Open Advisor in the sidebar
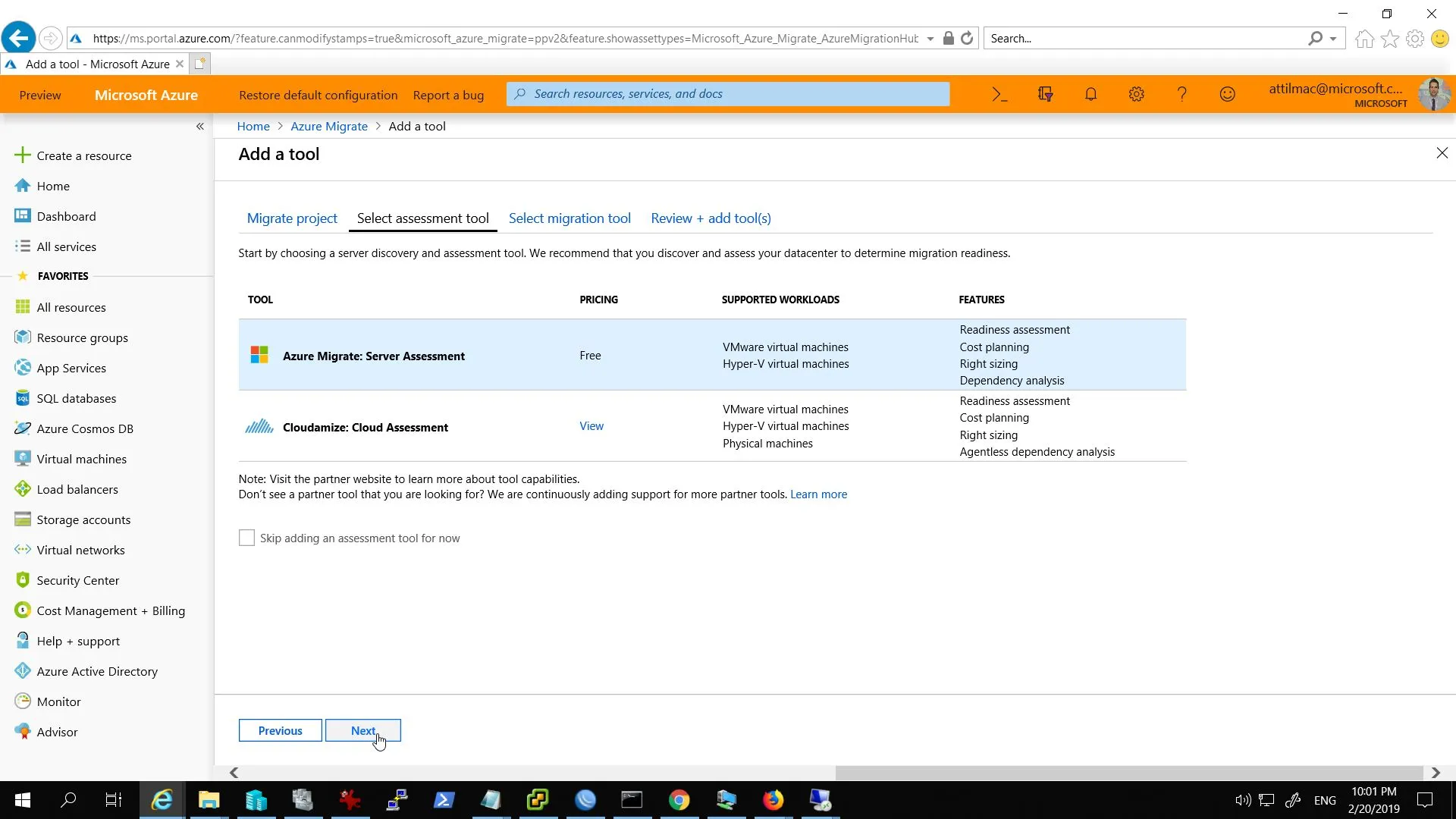This screenshot has width=1456, height=819. point(57,732)
